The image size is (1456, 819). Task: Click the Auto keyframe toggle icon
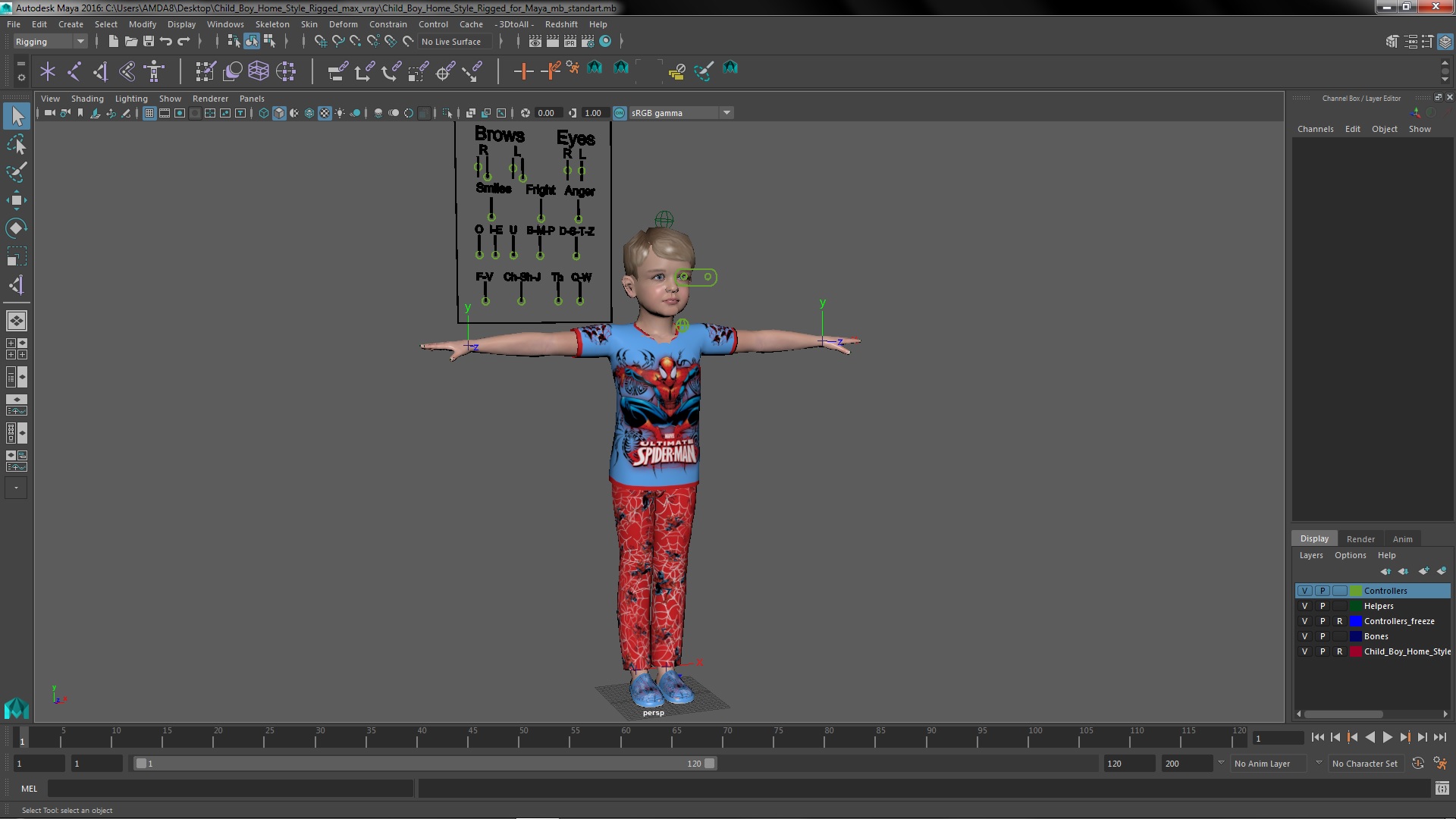[1418, 764]
